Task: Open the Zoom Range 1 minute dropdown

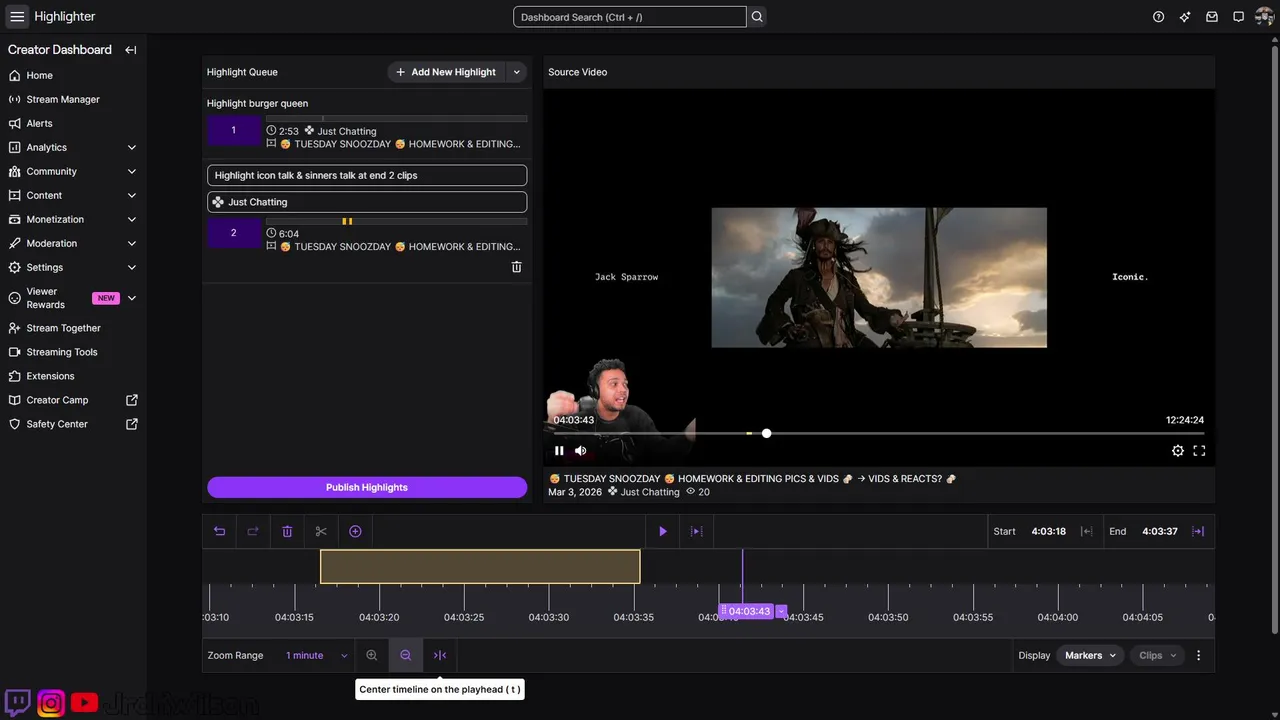Action: pyautogui.click(x=317, y=655)
